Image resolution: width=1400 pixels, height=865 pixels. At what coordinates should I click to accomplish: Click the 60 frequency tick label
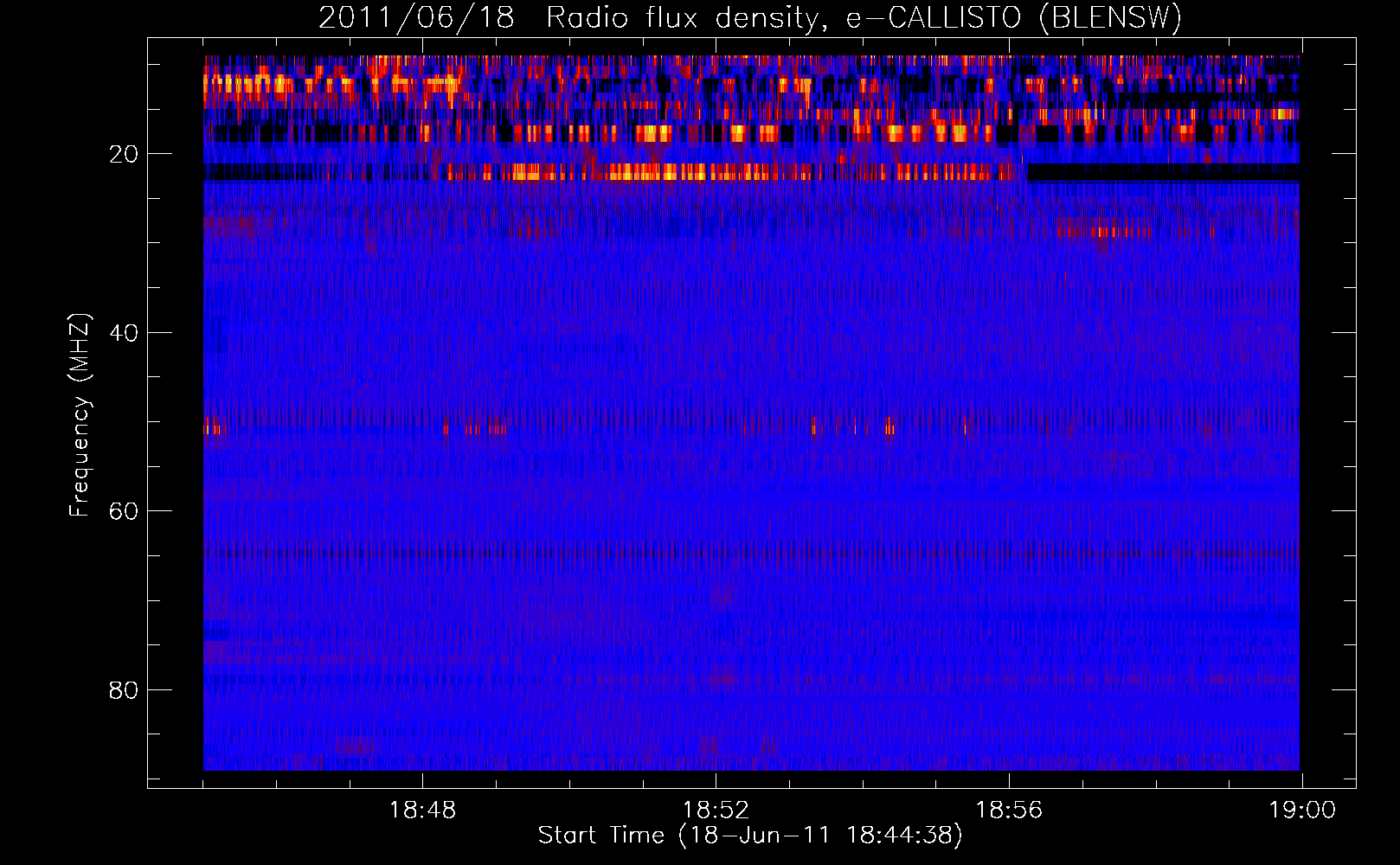point(125,511)
